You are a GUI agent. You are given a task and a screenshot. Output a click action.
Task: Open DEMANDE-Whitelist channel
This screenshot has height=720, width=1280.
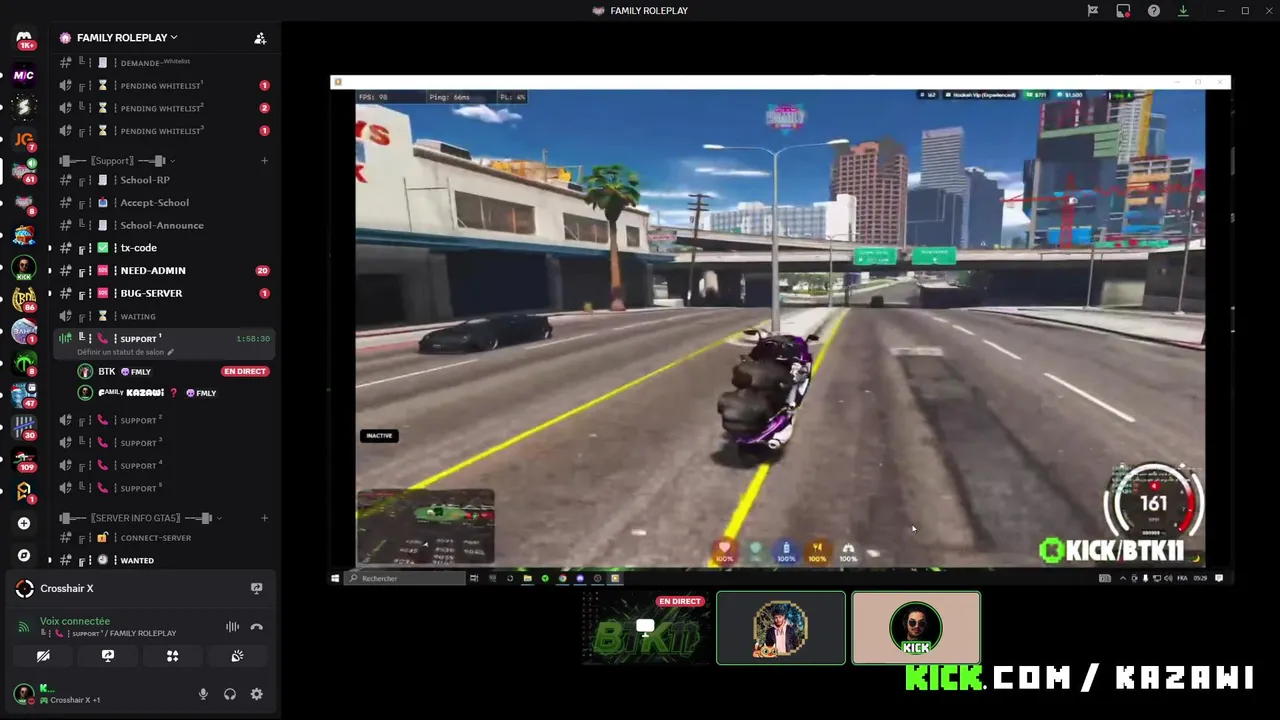tap(164, 63)
